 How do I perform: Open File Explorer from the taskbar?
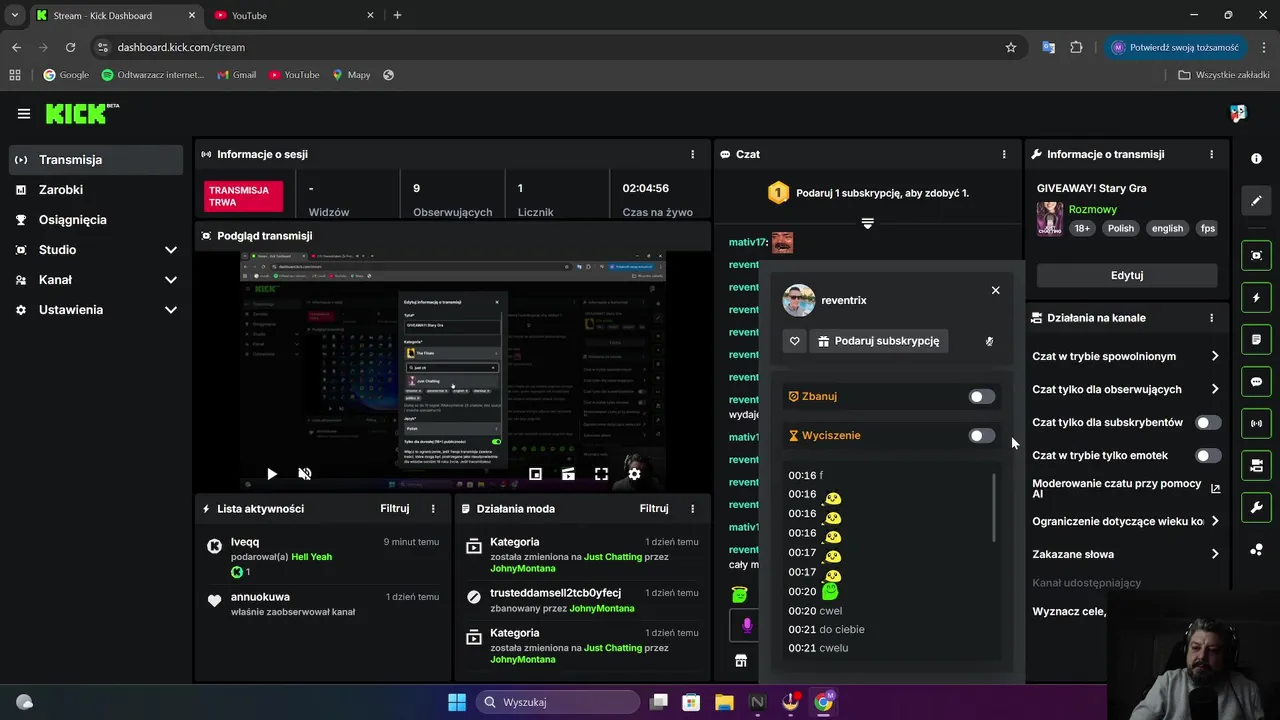coord(724,702)
